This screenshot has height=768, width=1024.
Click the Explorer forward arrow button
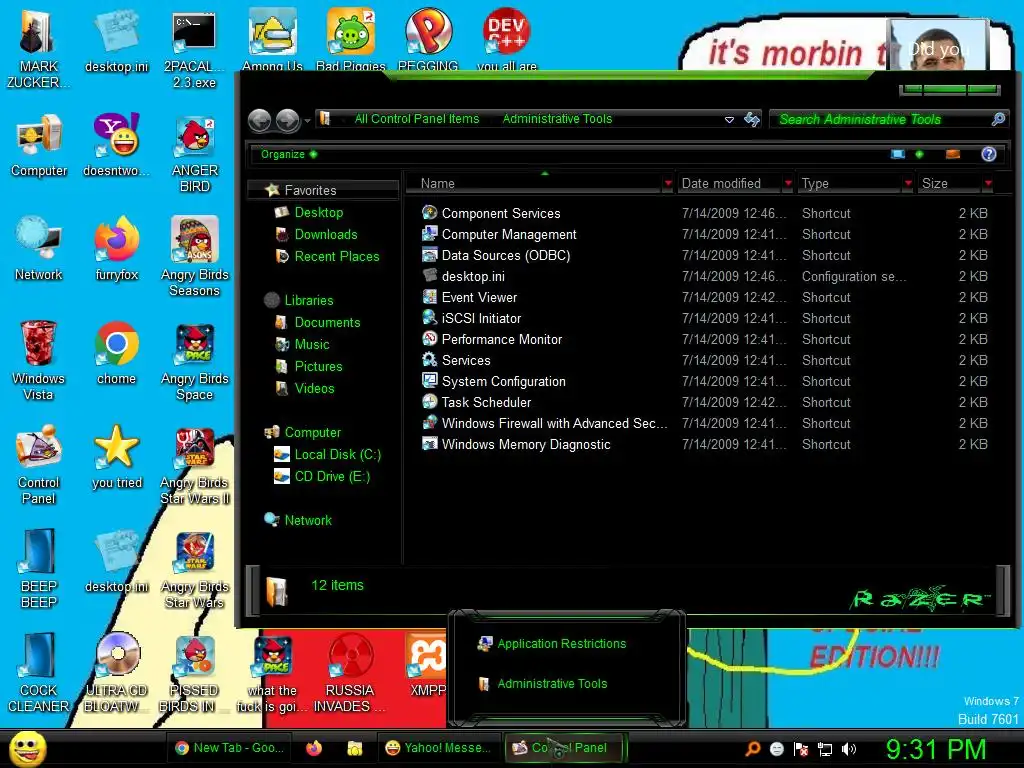pos(287,120)
